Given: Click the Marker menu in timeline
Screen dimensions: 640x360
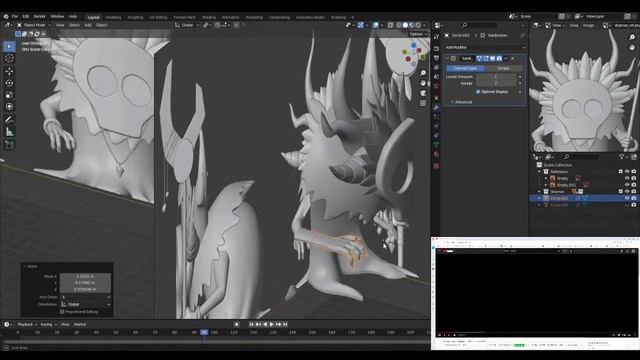Looking at the screenshot, I should click(80, 324).
